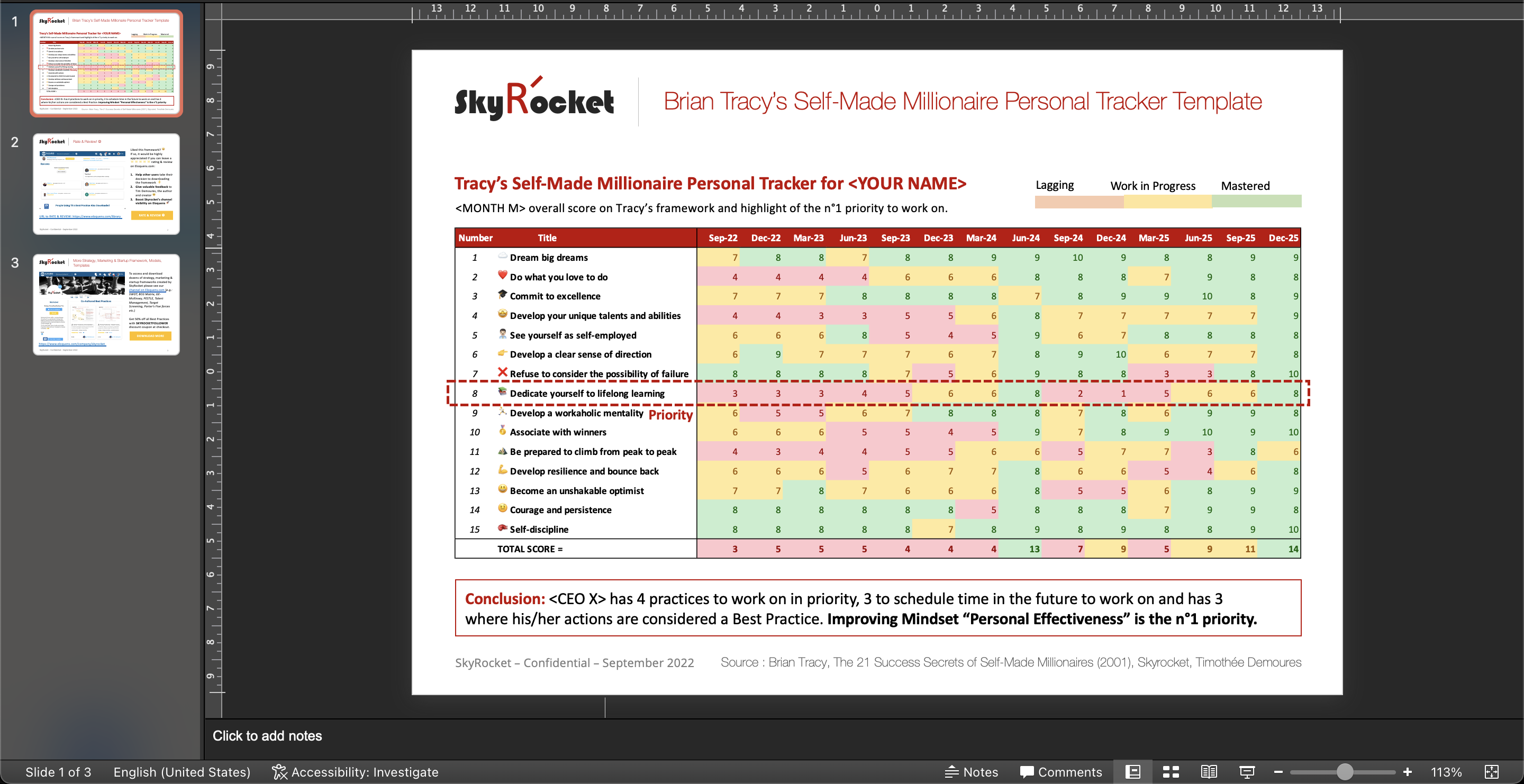Click the Dec-23 column header

click(x=938, y=238)
